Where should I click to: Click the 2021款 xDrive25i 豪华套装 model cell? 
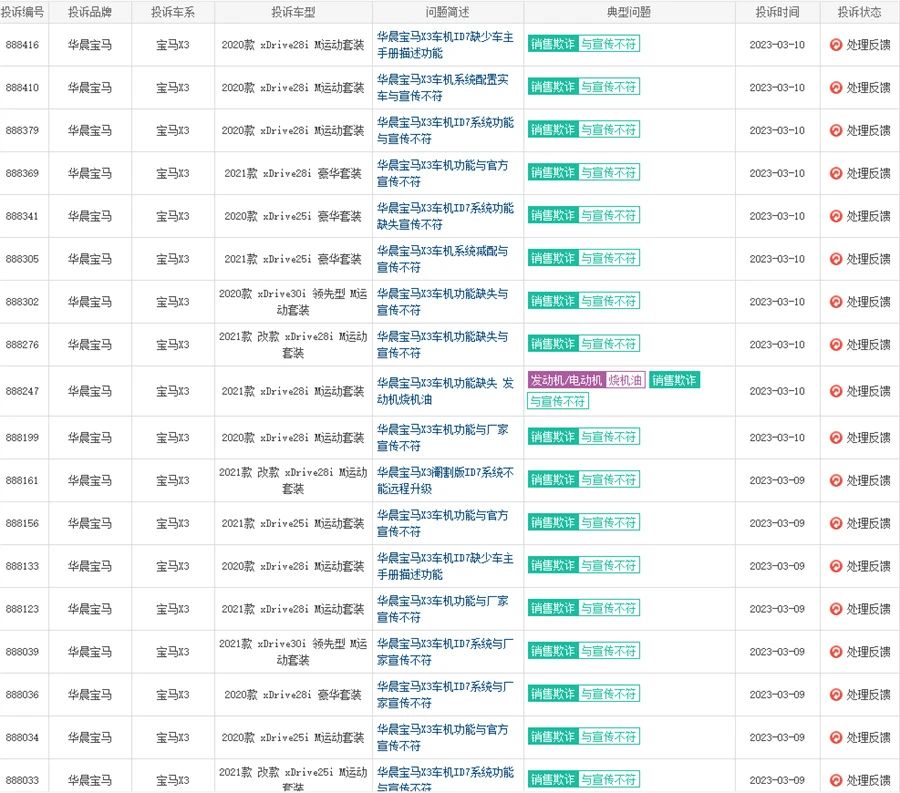pyautogui.click(x=293, y=259)
